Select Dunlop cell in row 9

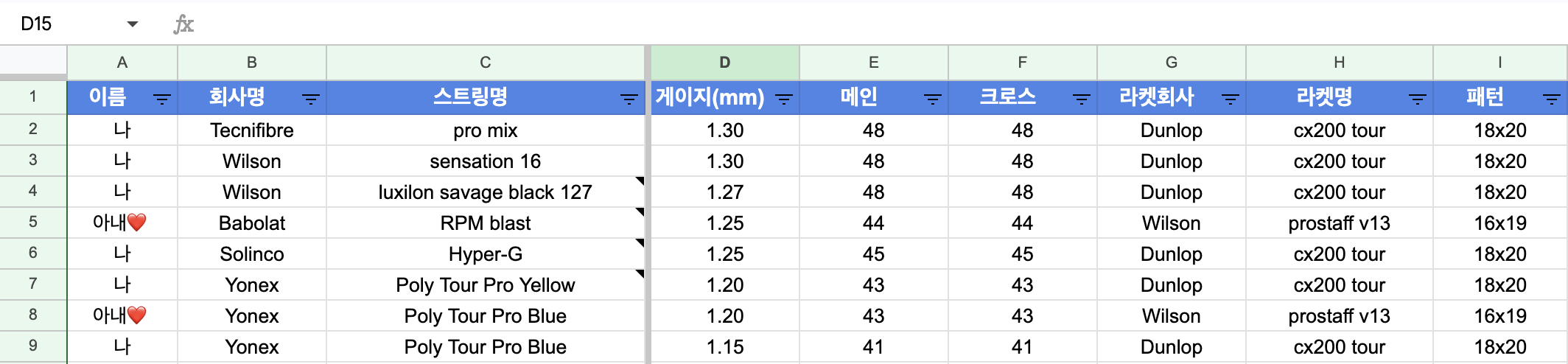pos(1172,346)
